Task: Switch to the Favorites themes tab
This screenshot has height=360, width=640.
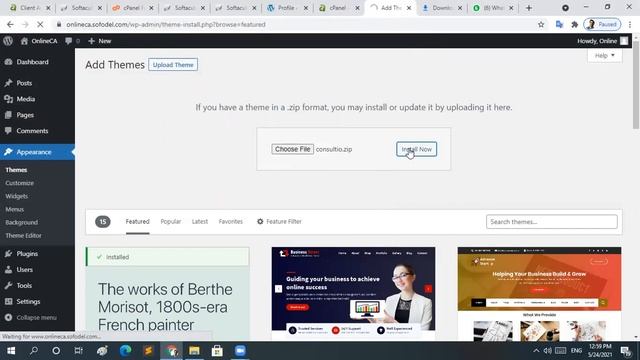Action: point(231,221)
